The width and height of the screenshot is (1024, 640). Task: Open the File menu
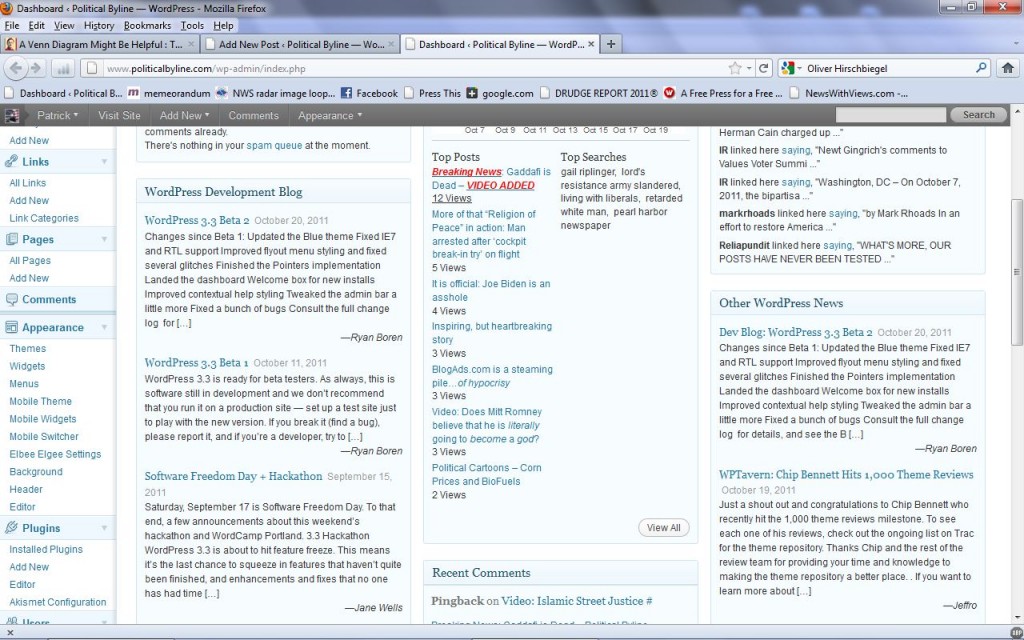click(x=12, y=25)
